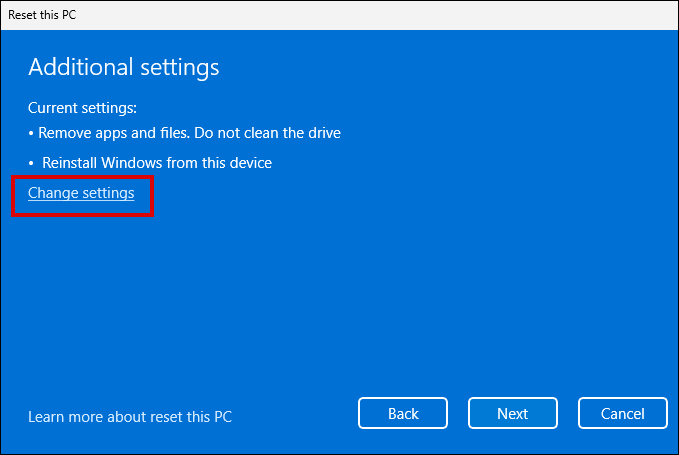Proceed with the Next button
The image size is (679, 455).
click(512, 413)
